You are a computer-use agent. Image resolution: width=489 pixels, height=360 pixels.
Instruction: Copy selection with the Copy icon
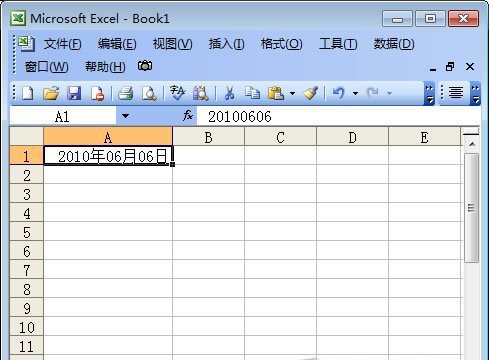(252, 93)
